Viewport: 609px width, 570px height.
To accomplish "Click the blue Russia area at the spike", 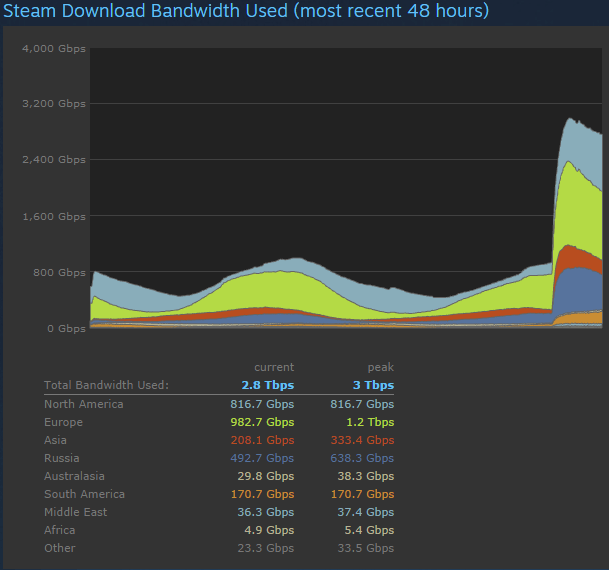I will pos(577,289).
